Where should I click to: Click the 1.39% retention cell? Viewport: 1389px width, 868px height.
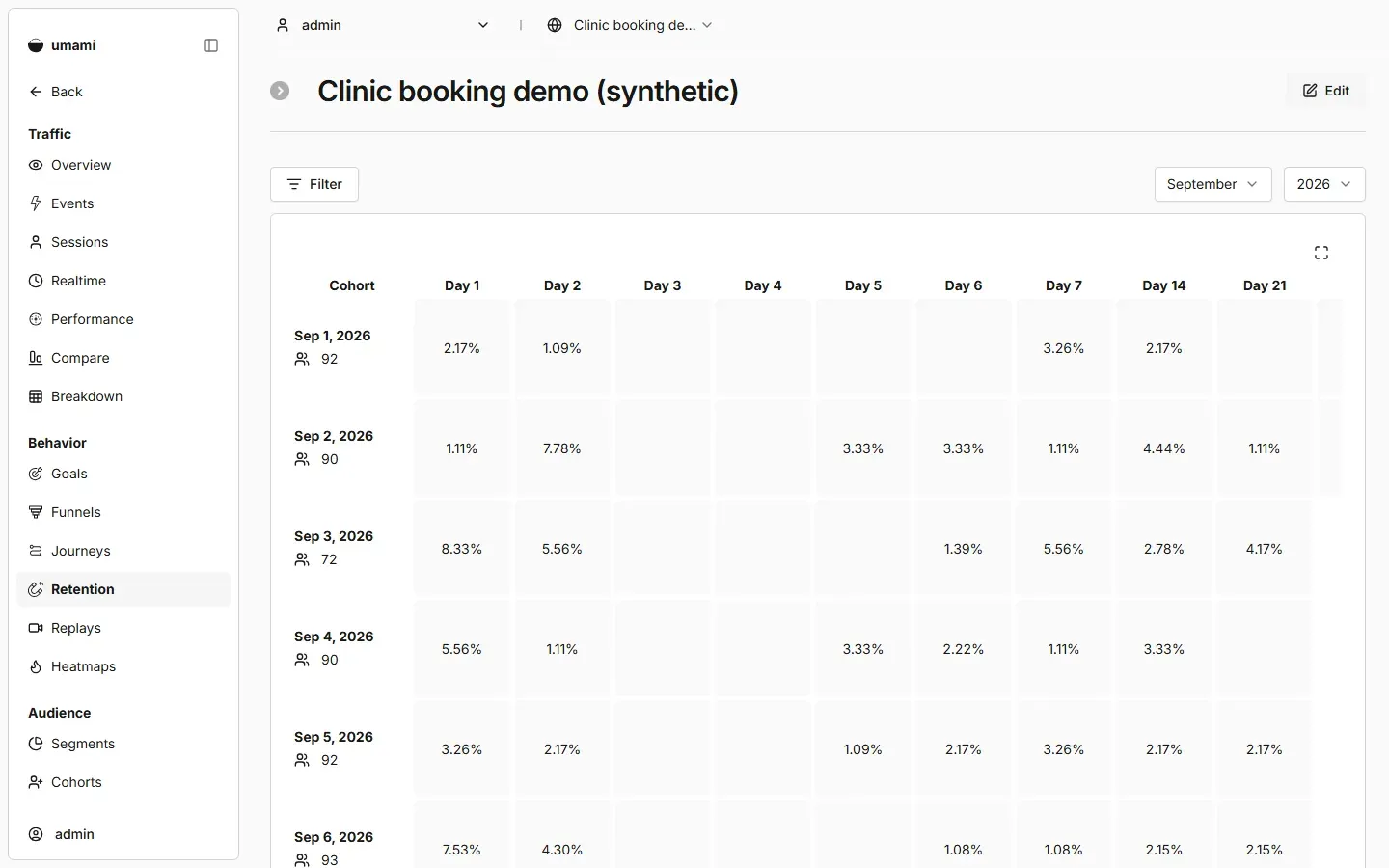pos(964,549)
